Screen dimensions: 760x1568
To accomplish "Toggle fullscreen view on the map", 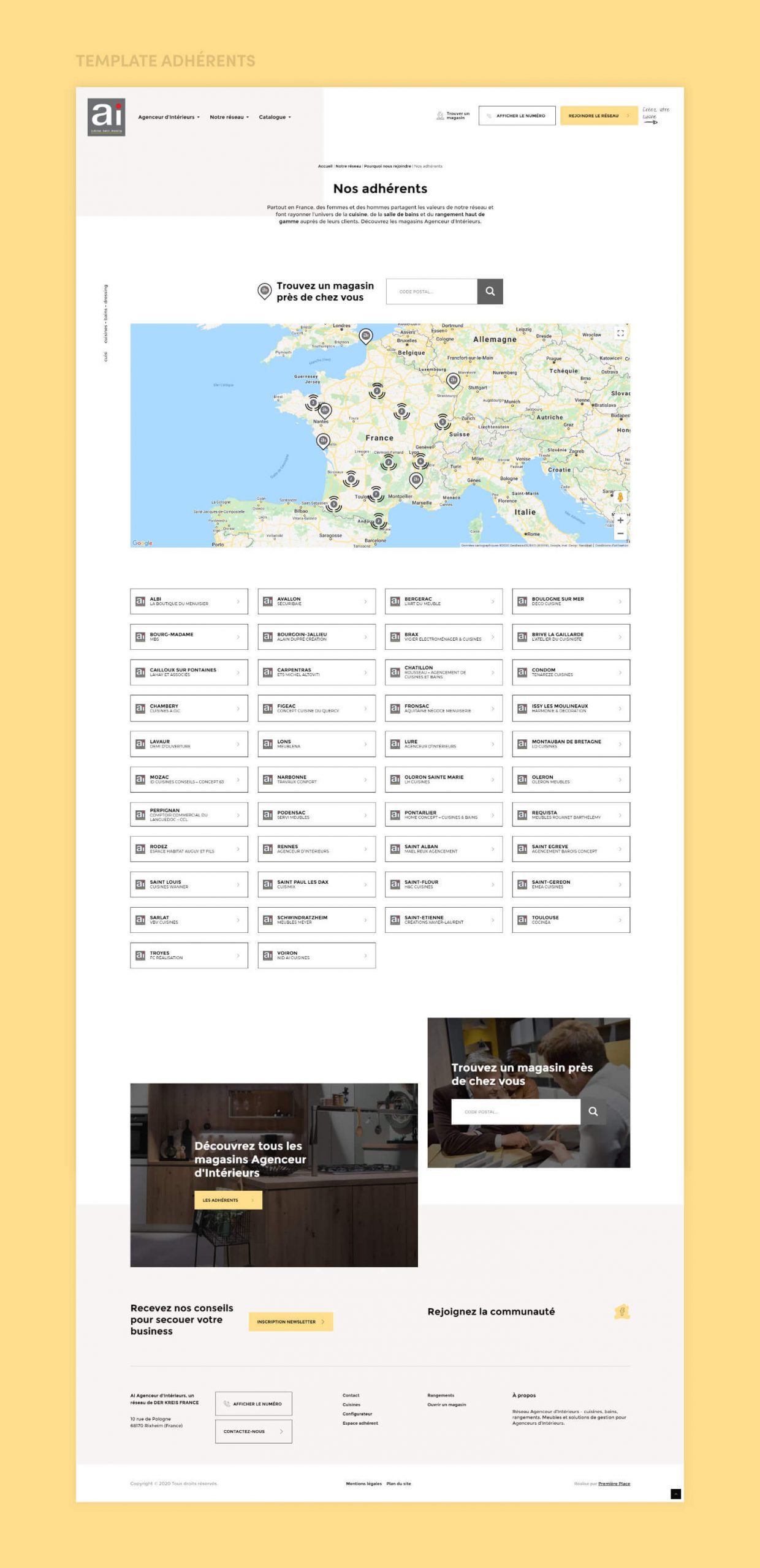I will pyautogui.click(x=620, y=333).
